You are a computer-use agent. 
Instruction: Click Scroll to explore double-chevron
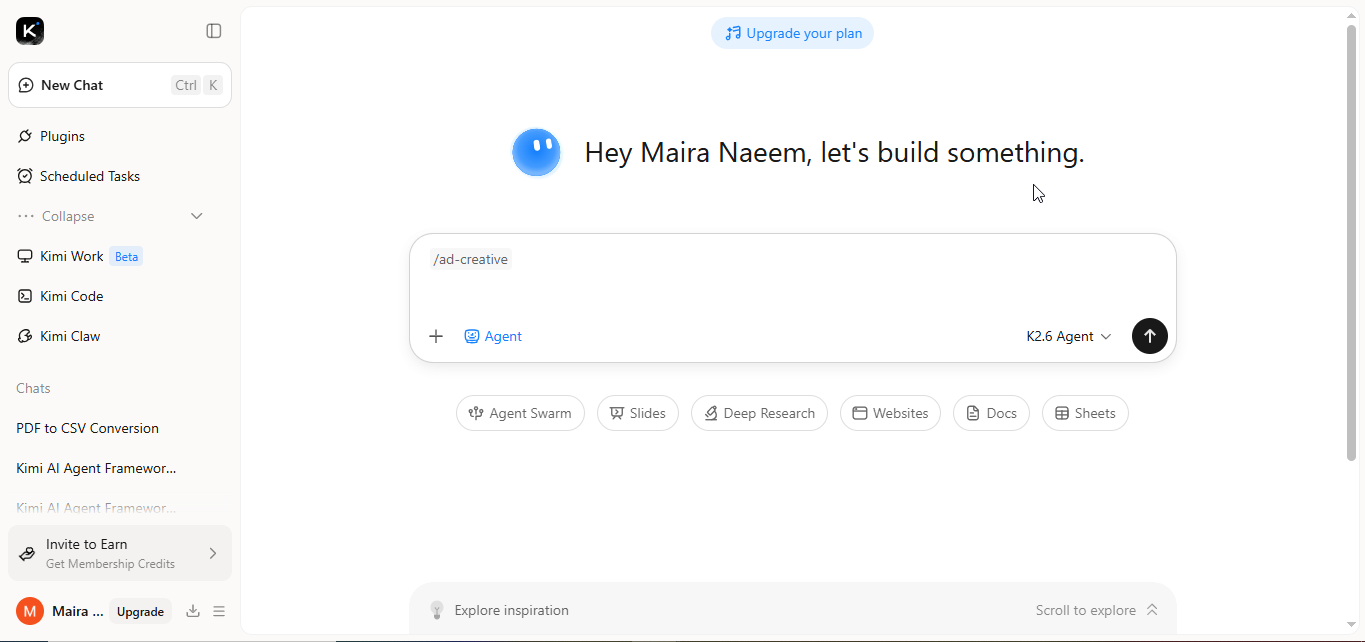1152,610
